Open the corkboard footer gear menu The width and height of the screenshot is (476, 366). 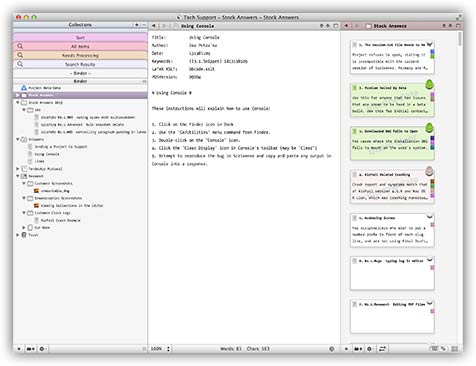point(370,349)
